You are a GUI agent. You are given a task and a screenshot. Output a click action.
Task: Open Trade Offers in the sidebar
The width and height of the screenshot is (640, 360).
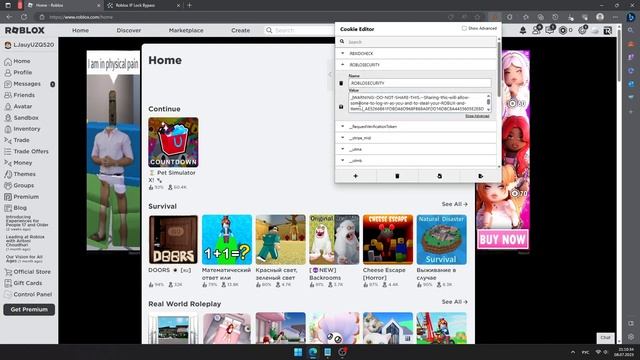tap(31, 151)
